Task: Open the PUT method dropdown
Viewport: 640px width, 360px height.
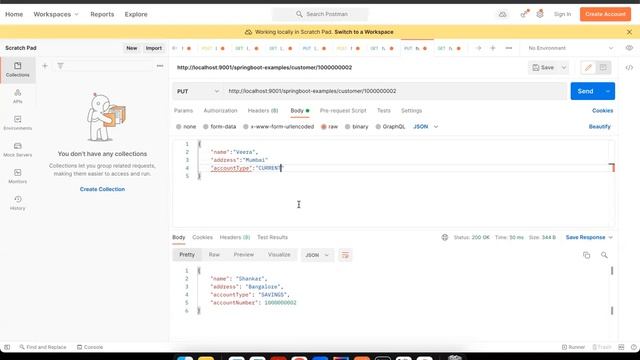Action: pyautogui.click(x=198, y=91)
